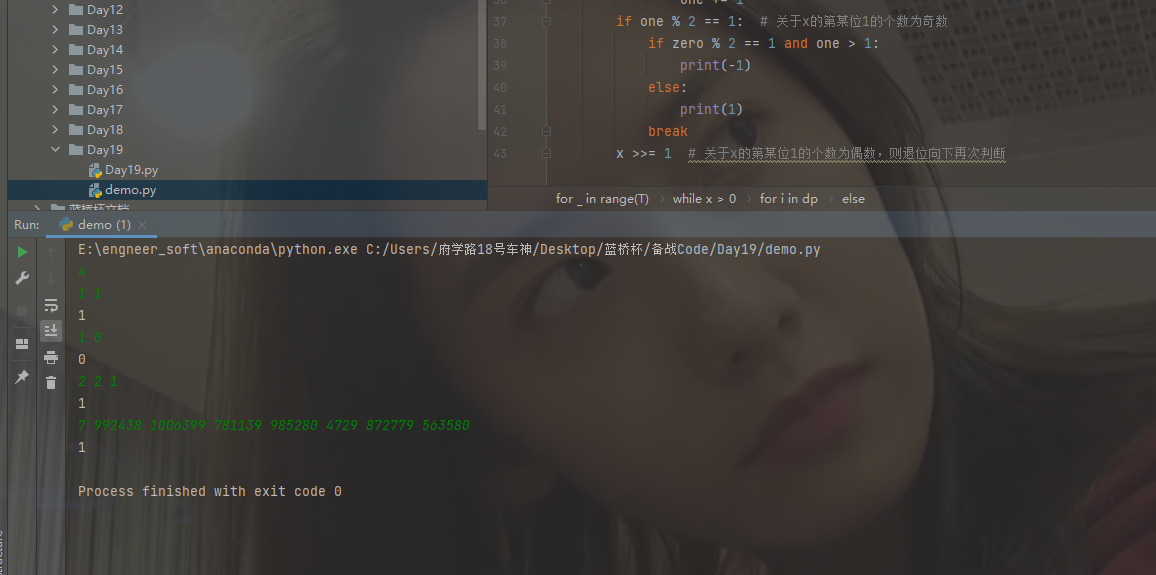Fold code block at line 37
This screenshot has width=1156, height=575.
coord(546,22)
